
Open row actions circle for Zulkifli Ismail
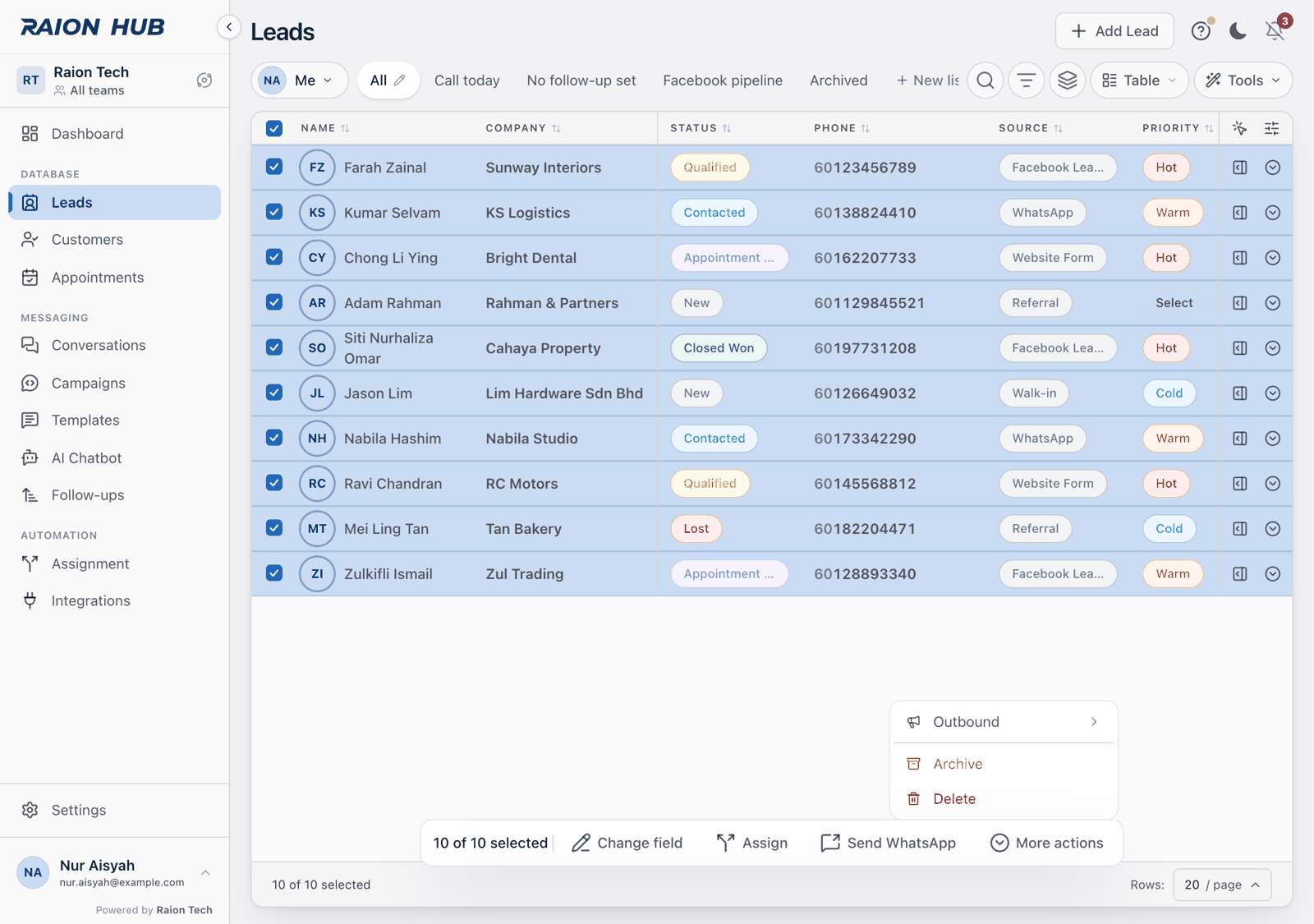pos(1273,574)
